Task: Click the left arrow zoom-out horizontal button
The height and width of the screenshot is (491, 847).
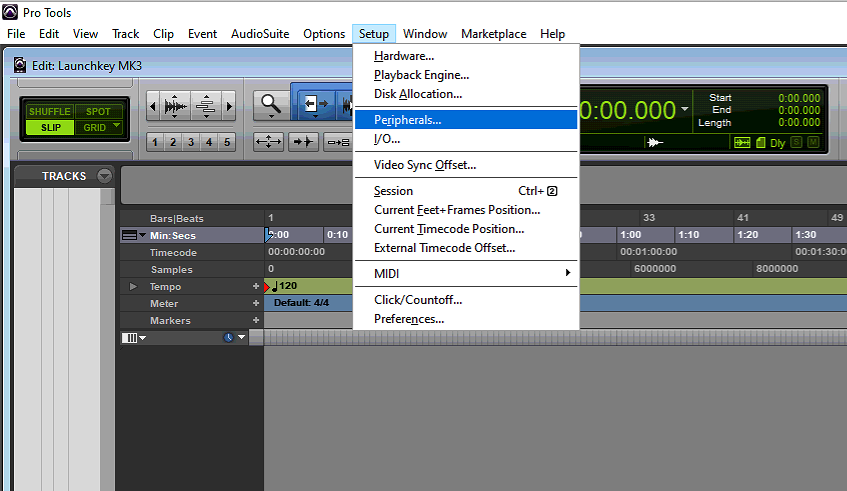Action: pyautogui.click(x=153, y=106)
